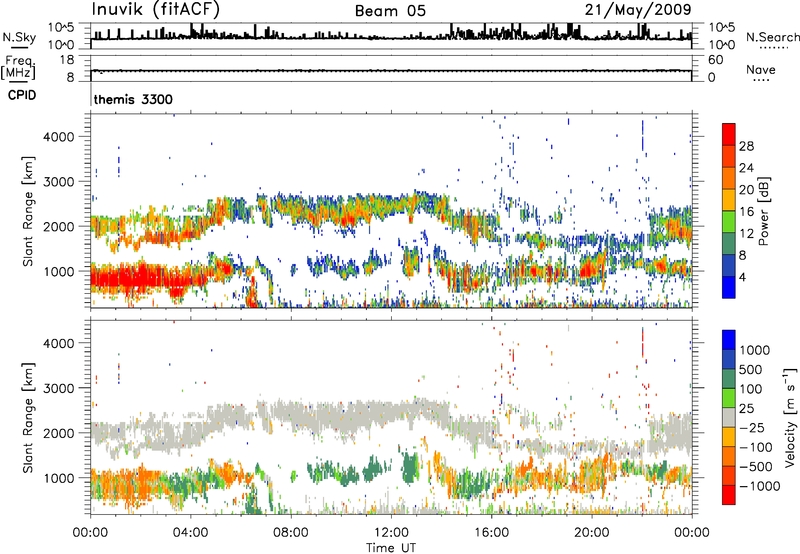Click the power panel 'Slant Range [km]' label
The image size is (800, 554).
28,211
